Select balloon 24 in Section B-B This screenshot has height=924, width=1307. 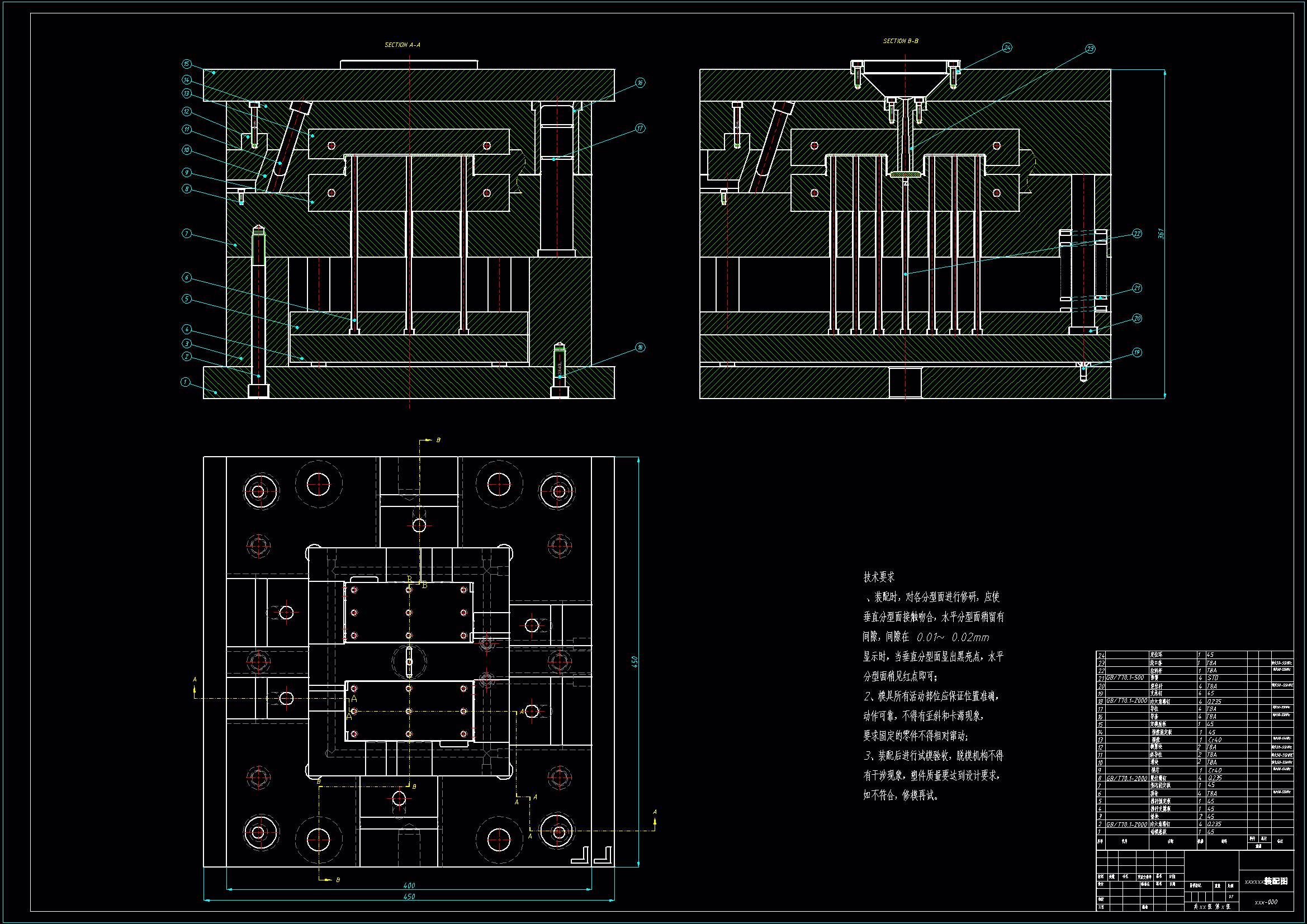[1007, 48]
